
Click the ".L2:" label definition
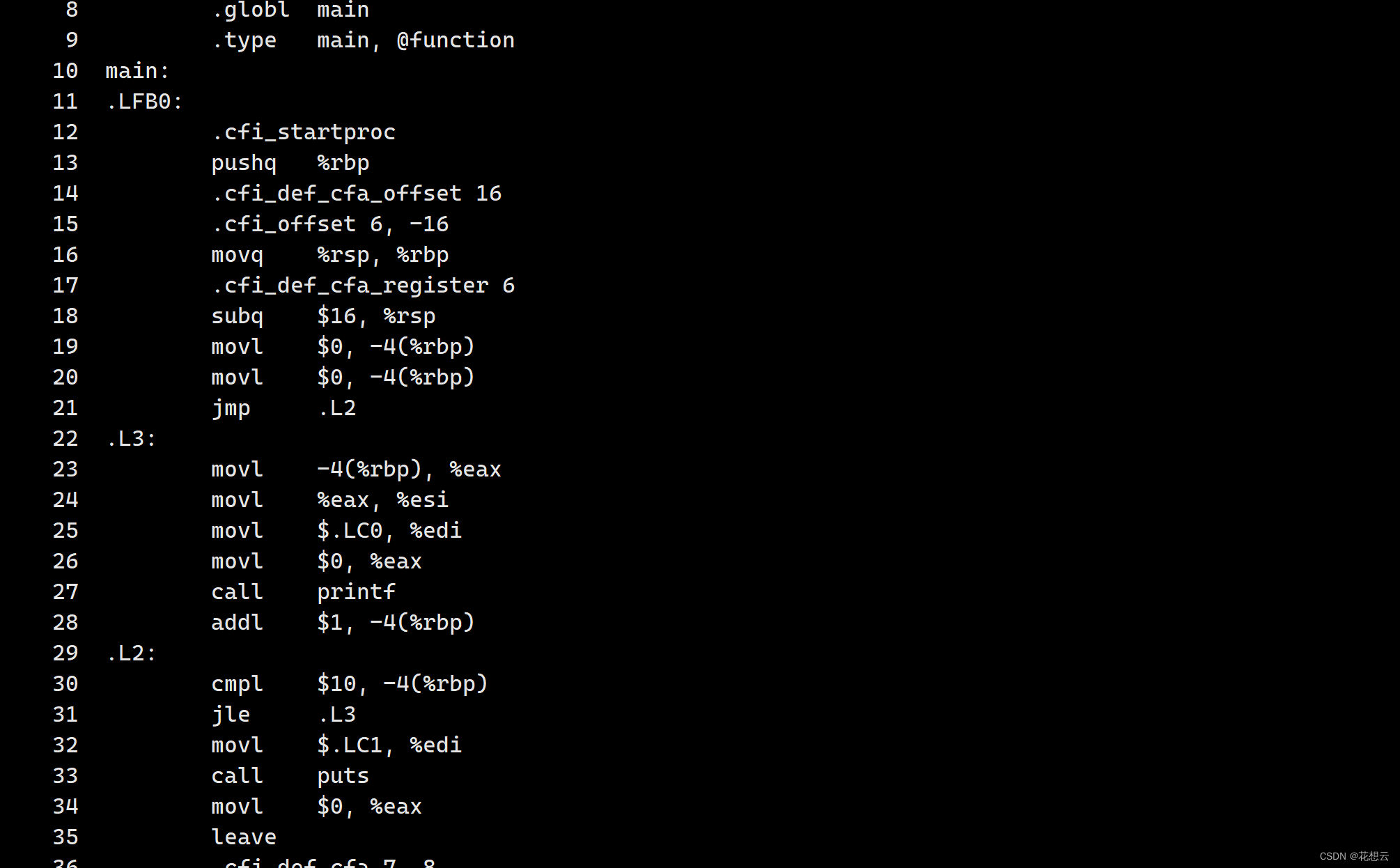pos(131,653)
